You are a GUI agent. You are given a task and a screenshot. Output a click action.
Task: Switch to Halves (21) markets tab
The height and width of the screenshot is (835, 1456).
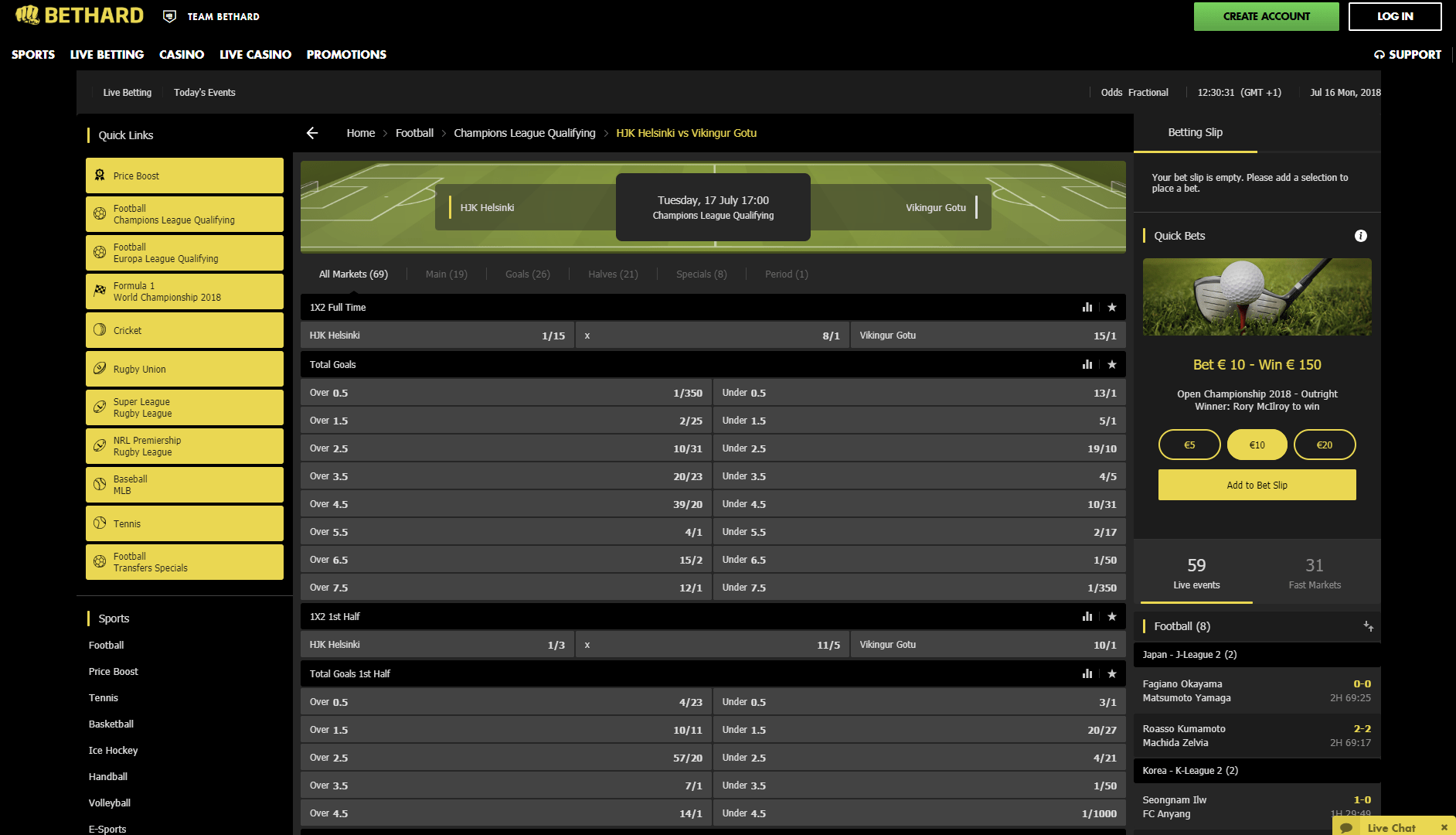click(x=613, y=274)
